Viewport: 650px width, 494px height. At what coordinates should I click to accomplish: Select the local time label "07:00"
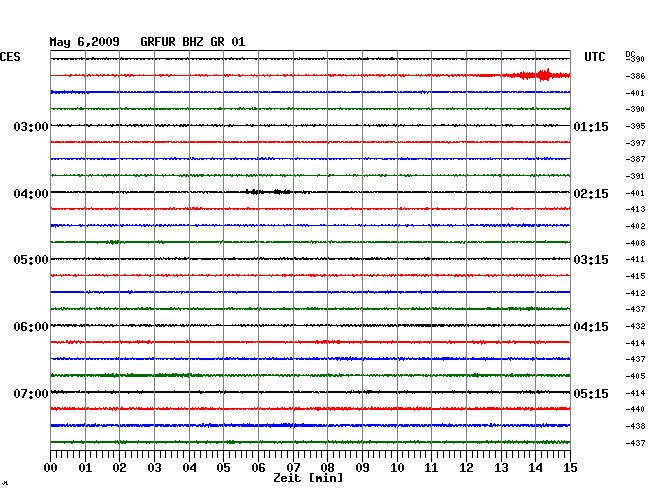click(31, 393)
